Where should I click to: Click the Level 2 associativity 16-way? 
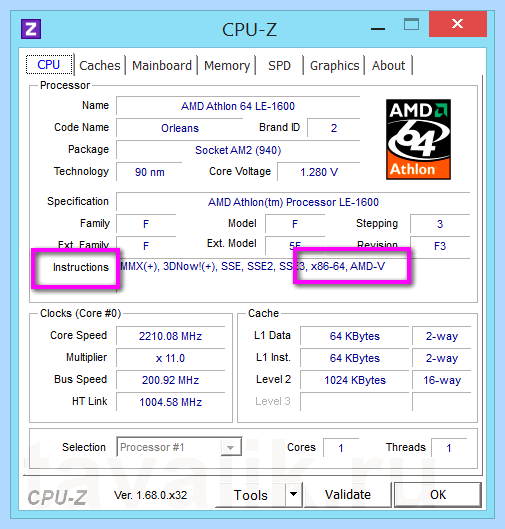click(x=442, y=380)
